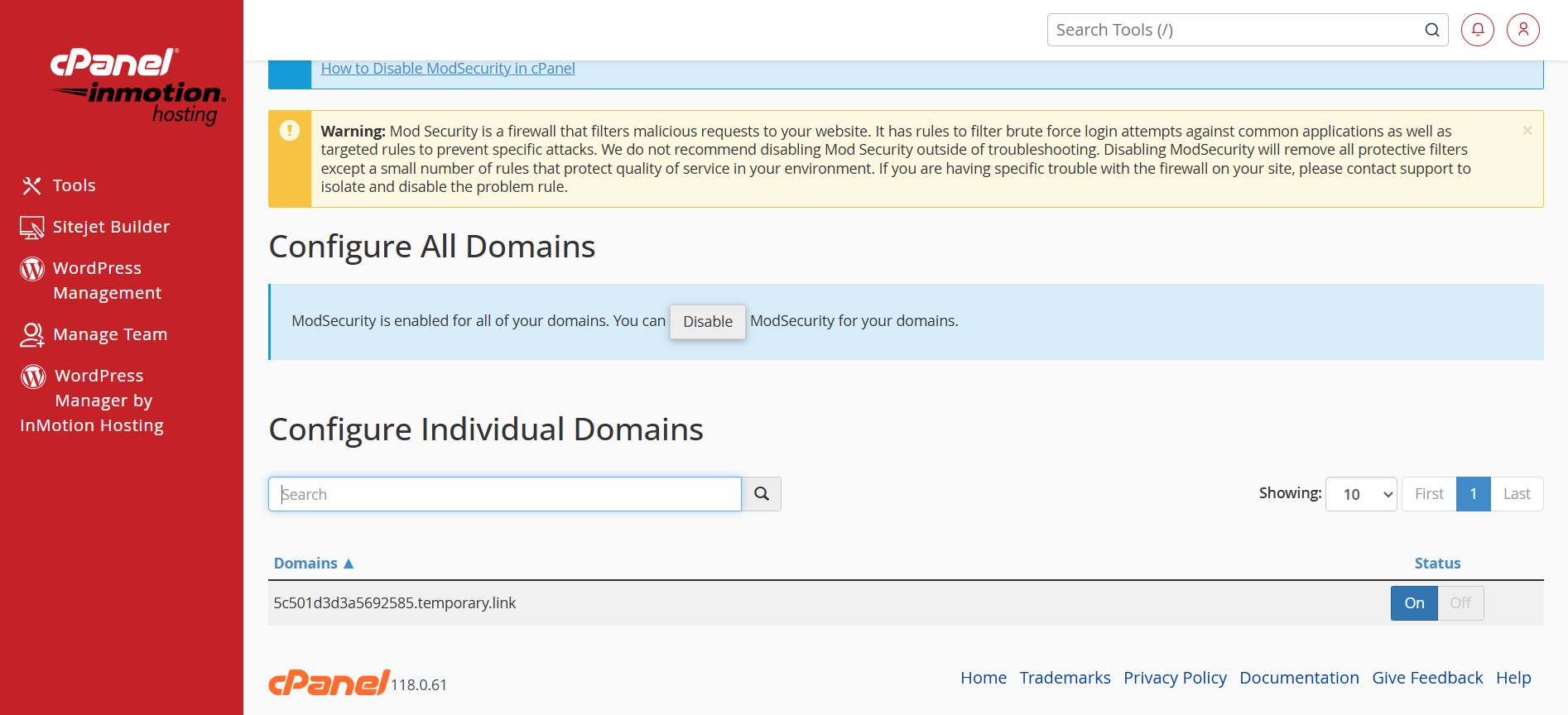This screenshot has width=1568, height=715.
Task: Click the WordPress Management logo icon
Action: click(x=32, y=268)
